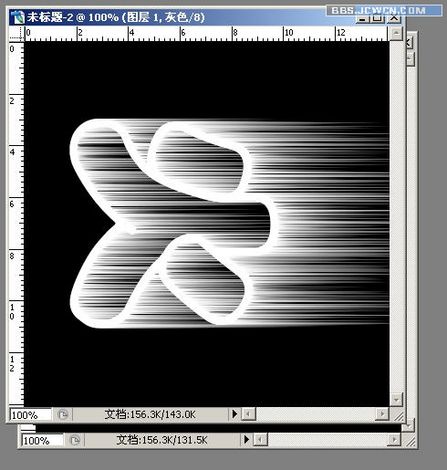The width and height of the screenshot is (447, 470).
Task: Click the document icon in front window title bar
Action: click(17, 17)
